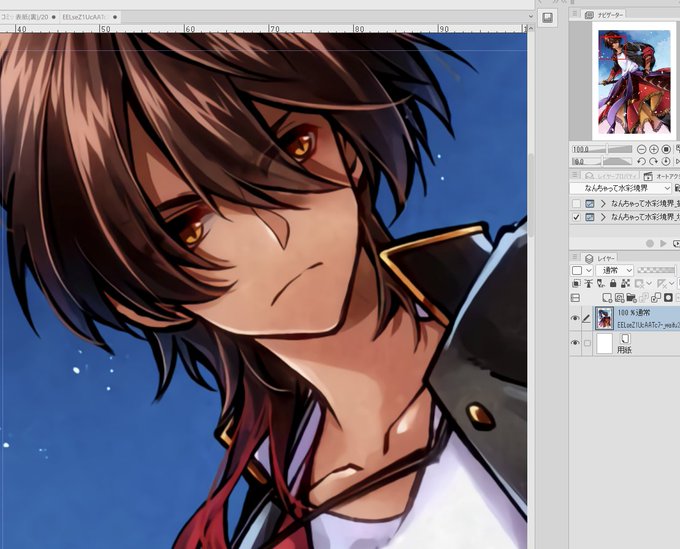
Task: Adjust the navigator zoom slider at 100.0
Action: point(602,149)
